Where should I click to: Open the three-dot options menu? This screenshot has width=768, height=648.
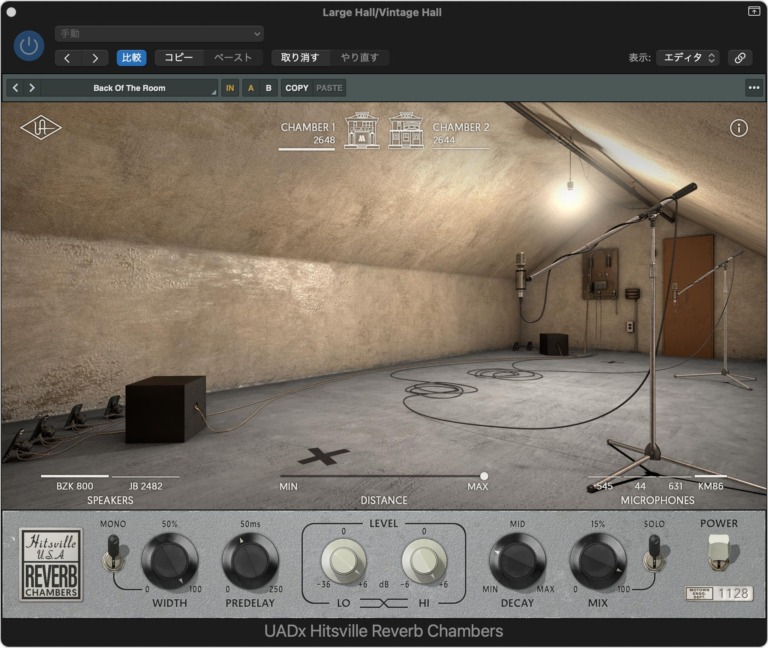(x=753, y=88)
